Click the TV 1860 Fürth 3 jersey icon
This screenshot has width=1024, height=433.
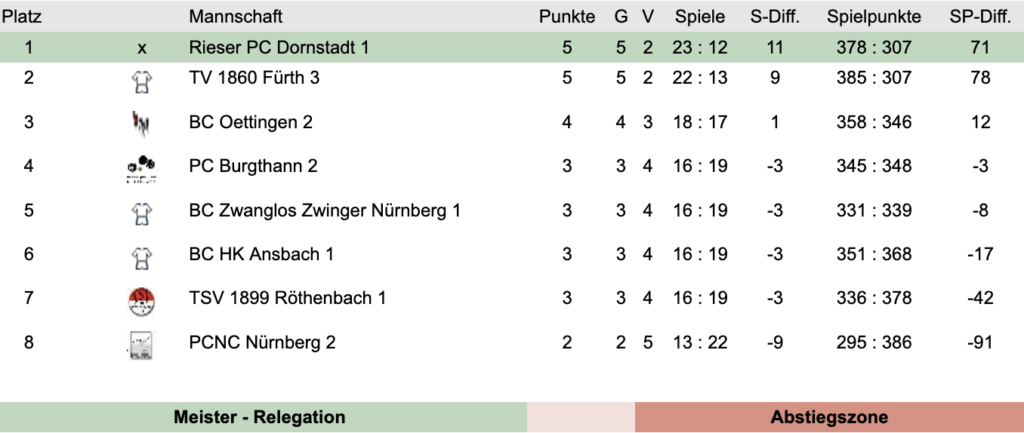(x=141, y=80)
